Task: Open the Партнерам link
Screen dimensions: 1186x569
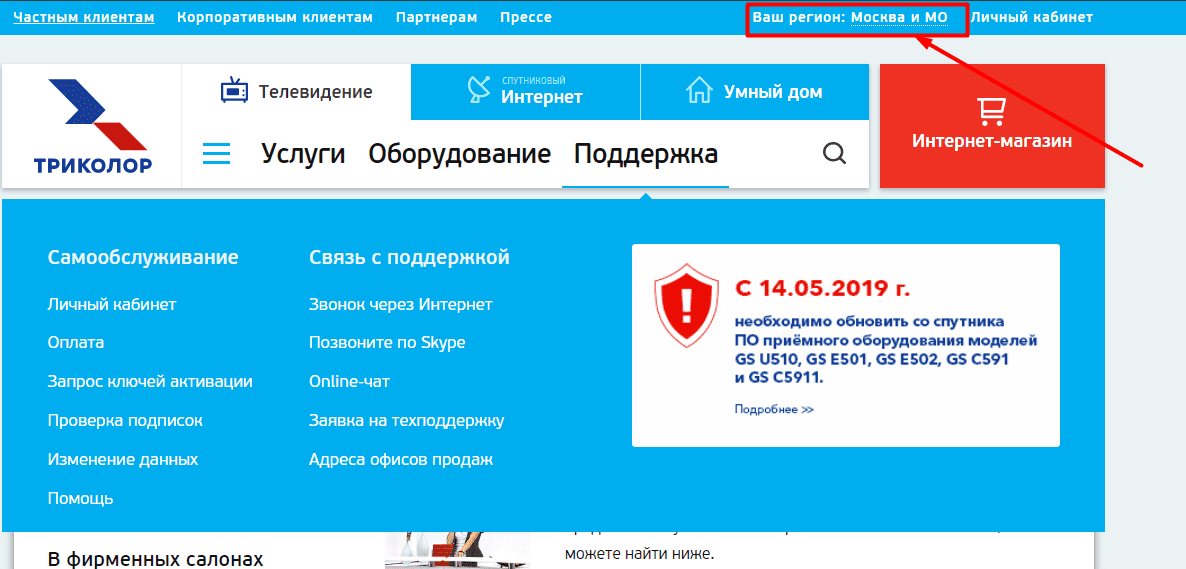Action: point(436,17)
